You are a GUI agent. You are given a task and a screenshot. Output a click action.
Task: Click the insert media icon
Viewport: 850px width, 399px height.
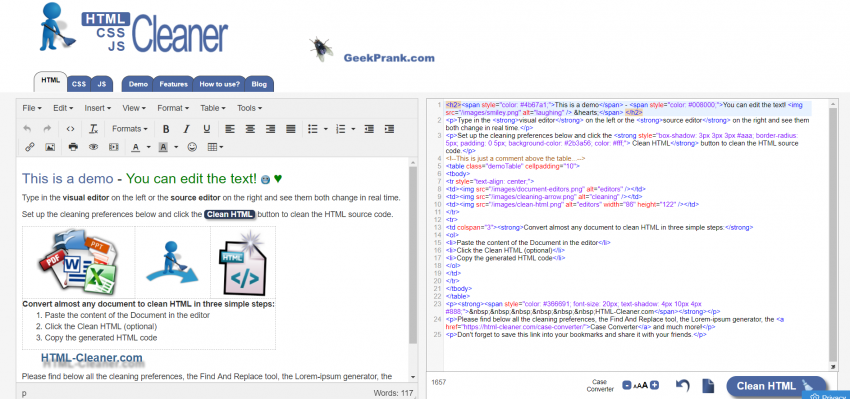113,147
